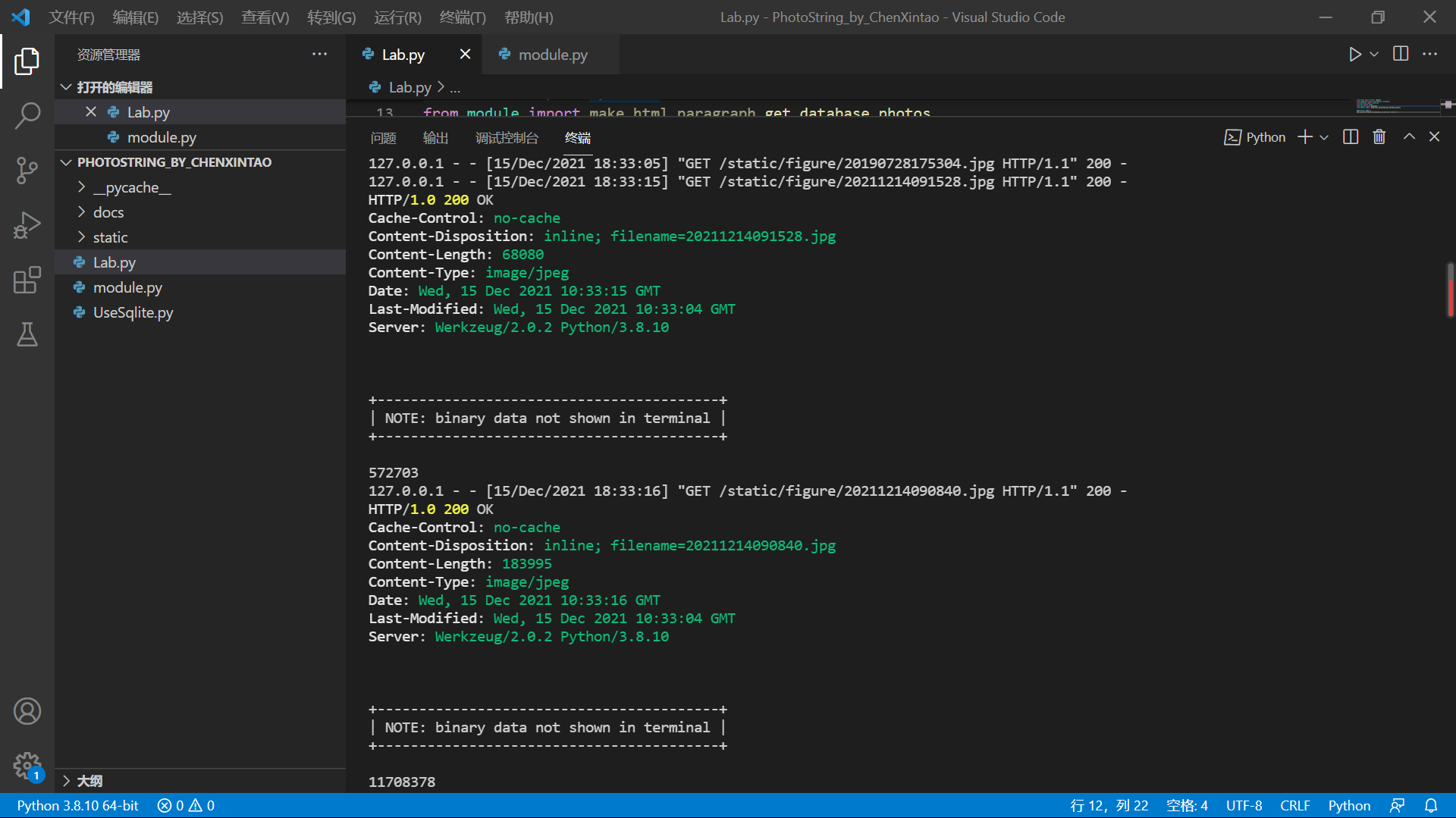The height and width of the screenshot is (818, 1456).
Task: Open the Testing flask view
Action: 27,334
